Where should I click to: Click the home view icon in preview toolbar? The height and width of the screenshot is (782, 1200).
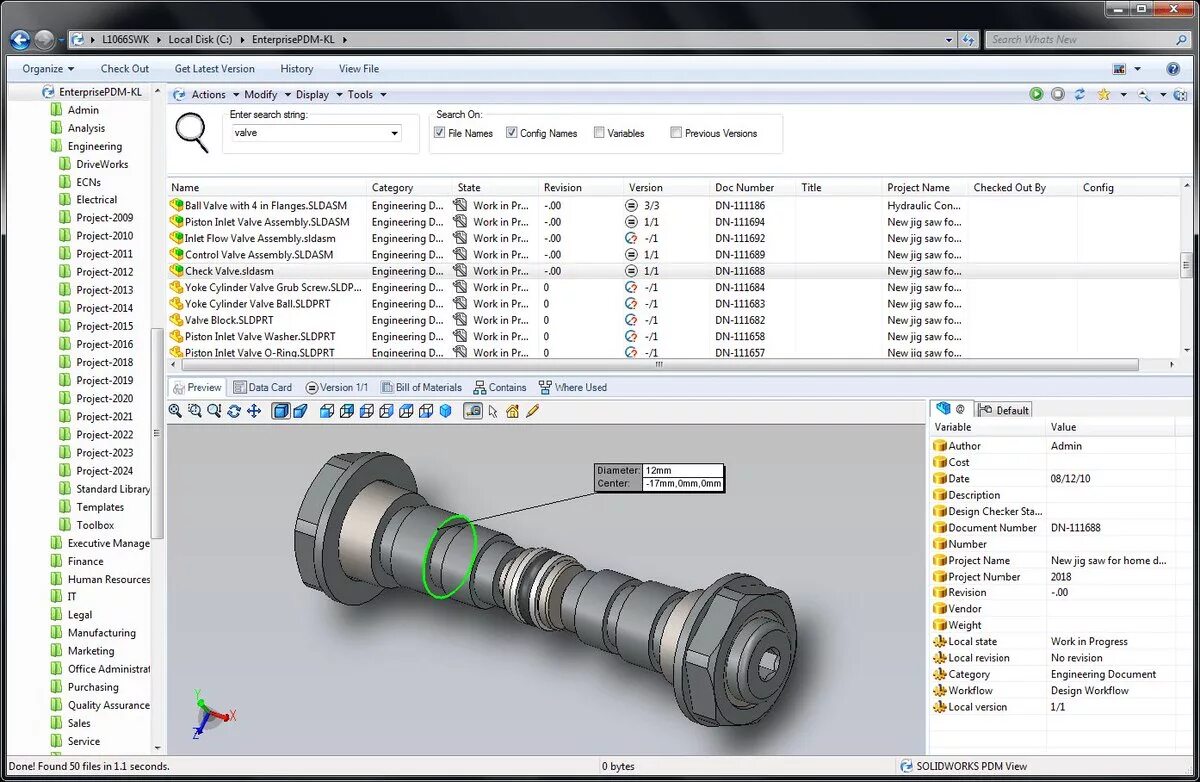coord(512,411)
